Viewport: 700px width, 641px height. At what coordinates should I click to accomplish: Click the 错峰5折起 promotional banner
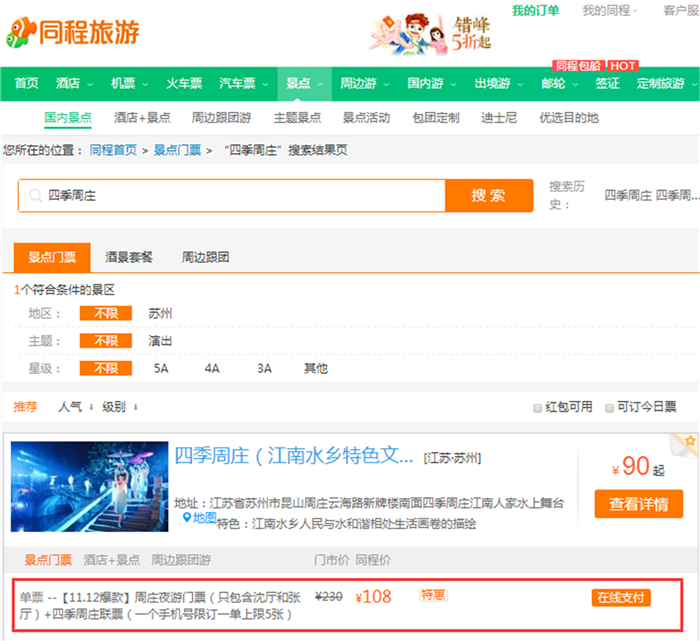pos(431,33)
